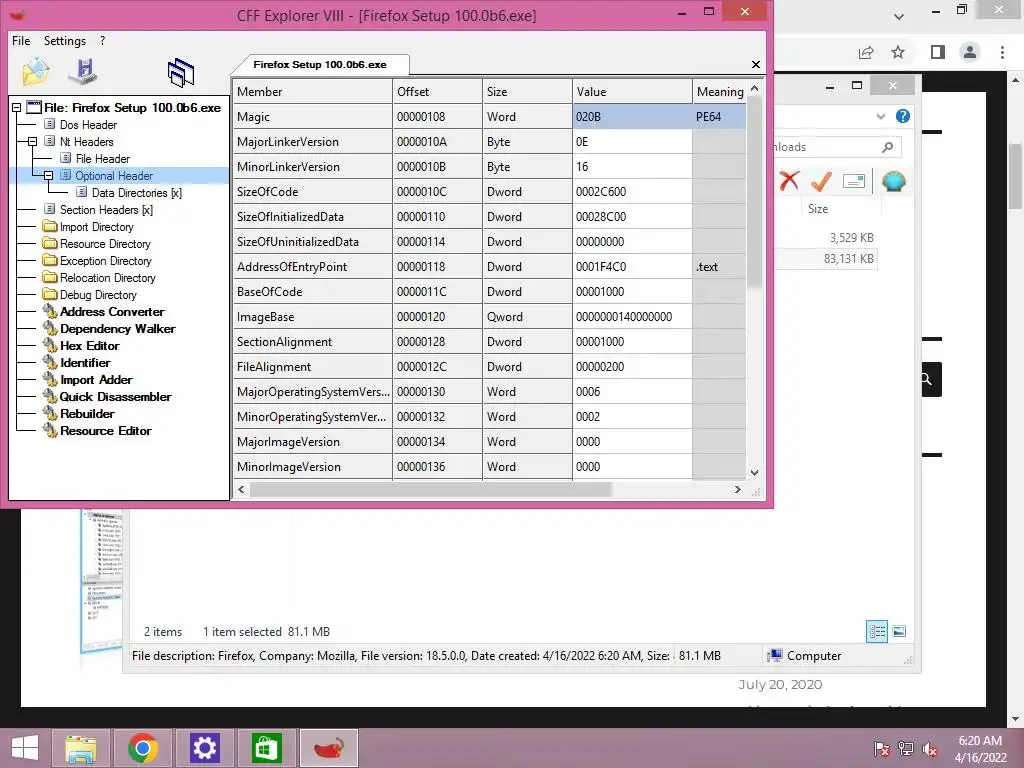The height and width of the screenshot is (768, 1024).
Task: Select the AddressOfEntryPoint member cell
Action: [x=313, y=266]
